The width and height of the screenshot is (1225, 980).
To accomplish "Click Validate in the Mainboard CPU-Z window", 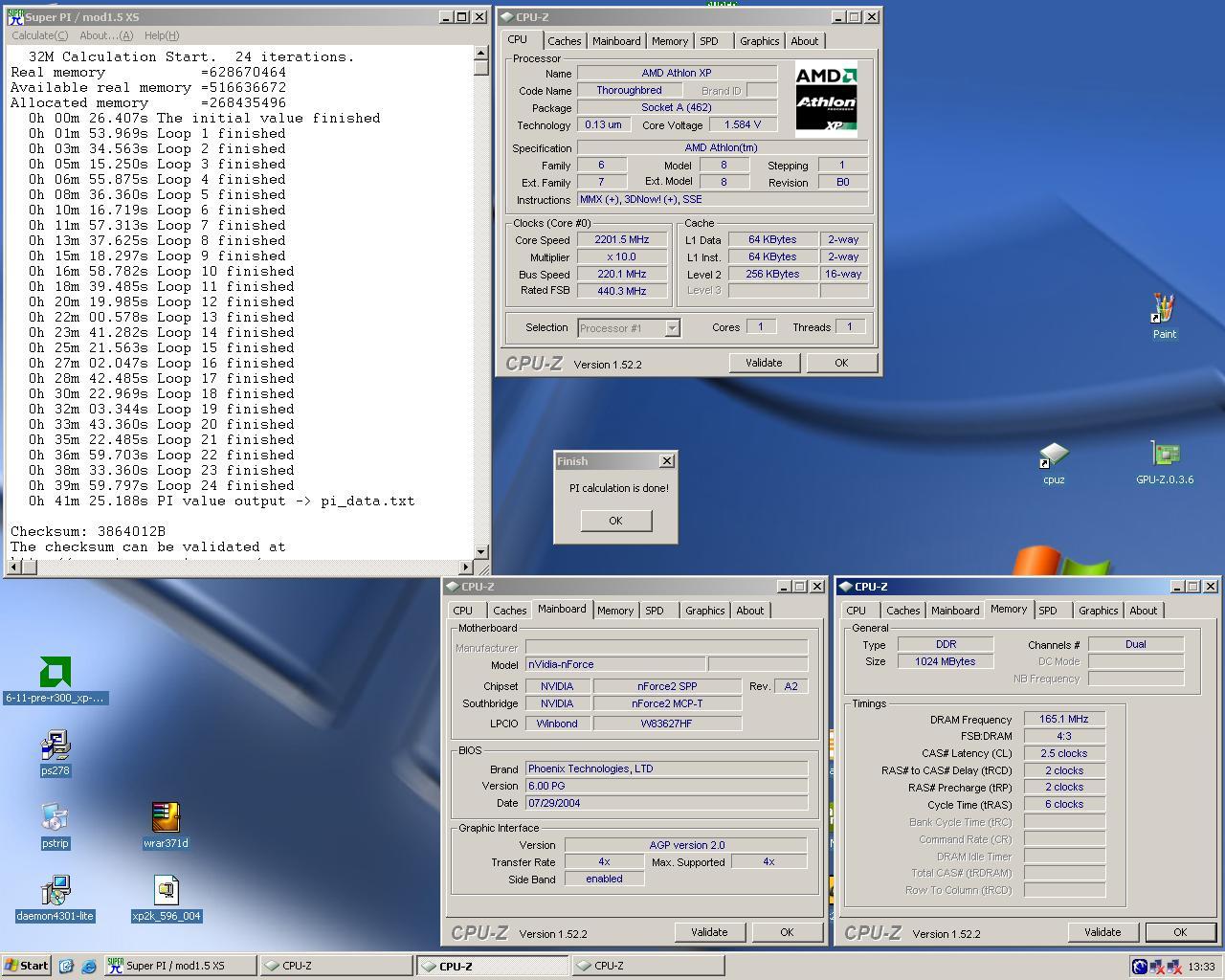I will pyautogui.click(x=709, y=932).
